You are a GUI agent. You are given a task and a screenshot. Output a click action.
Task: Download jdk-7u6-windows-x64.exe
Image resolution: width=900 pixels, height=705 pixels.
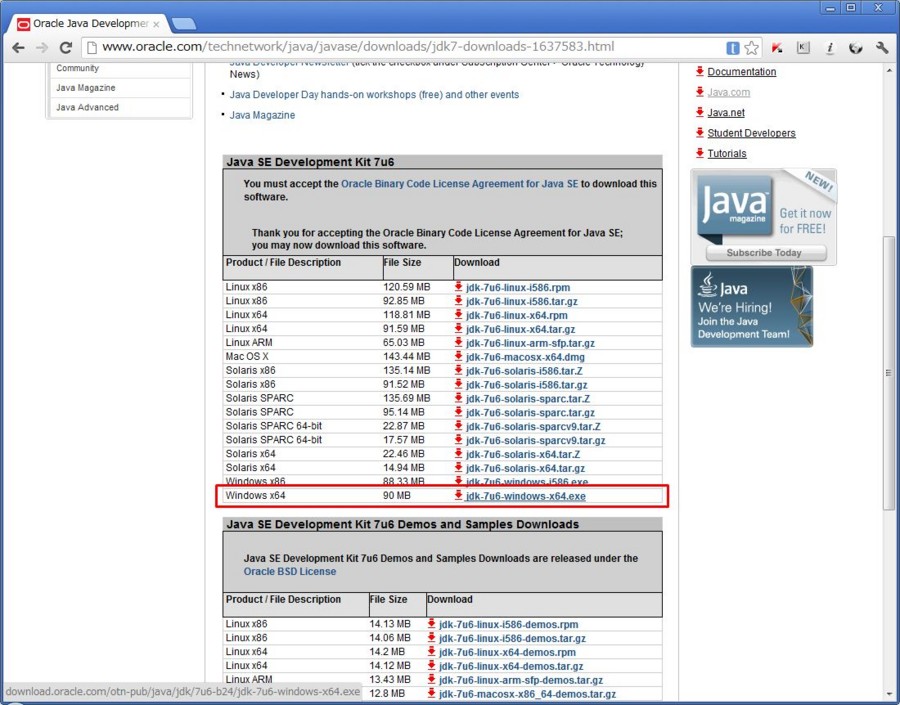click(526, 496)
